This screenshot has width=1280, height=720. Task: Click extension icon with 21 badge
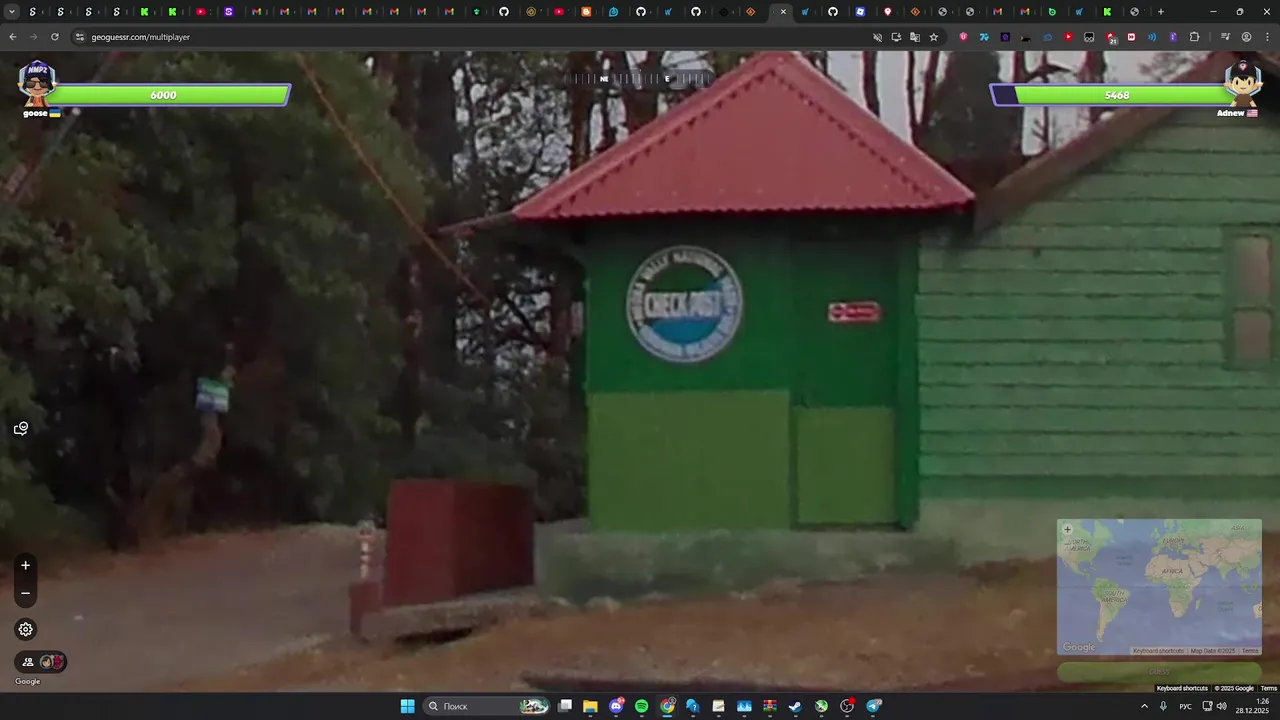coord(1111,37)
